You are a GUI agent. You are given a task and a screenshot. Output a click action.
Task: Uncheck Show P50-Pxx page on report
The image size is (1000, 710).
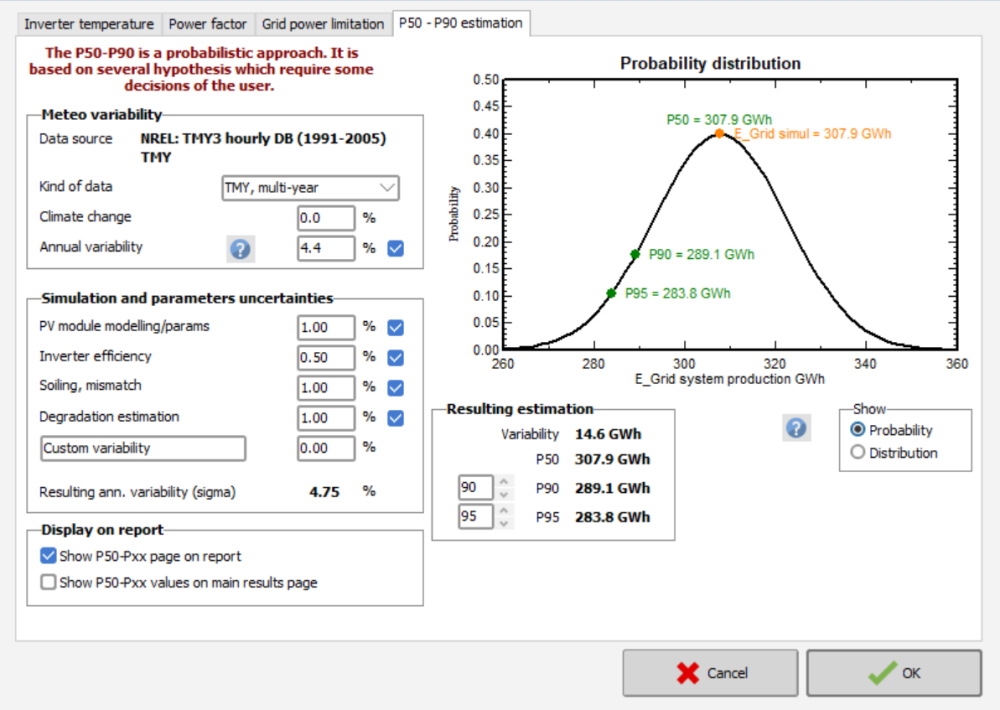pyautogui.click(x=48, y=555)
